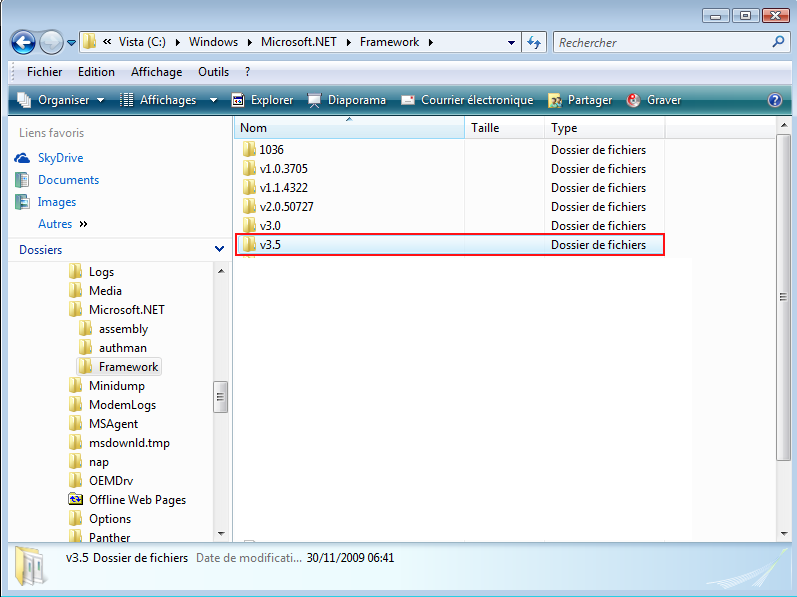This screenshot has width=797, height=597.
Task: Click the search magnifier icon
Action: [778, 42]
